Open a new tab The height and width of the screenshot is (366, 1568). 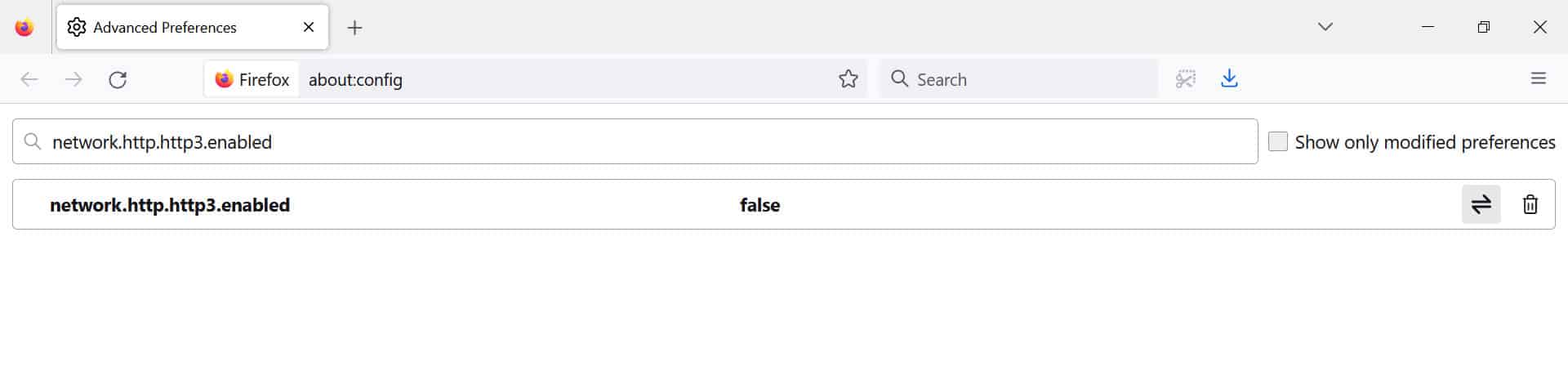[354, 28]
